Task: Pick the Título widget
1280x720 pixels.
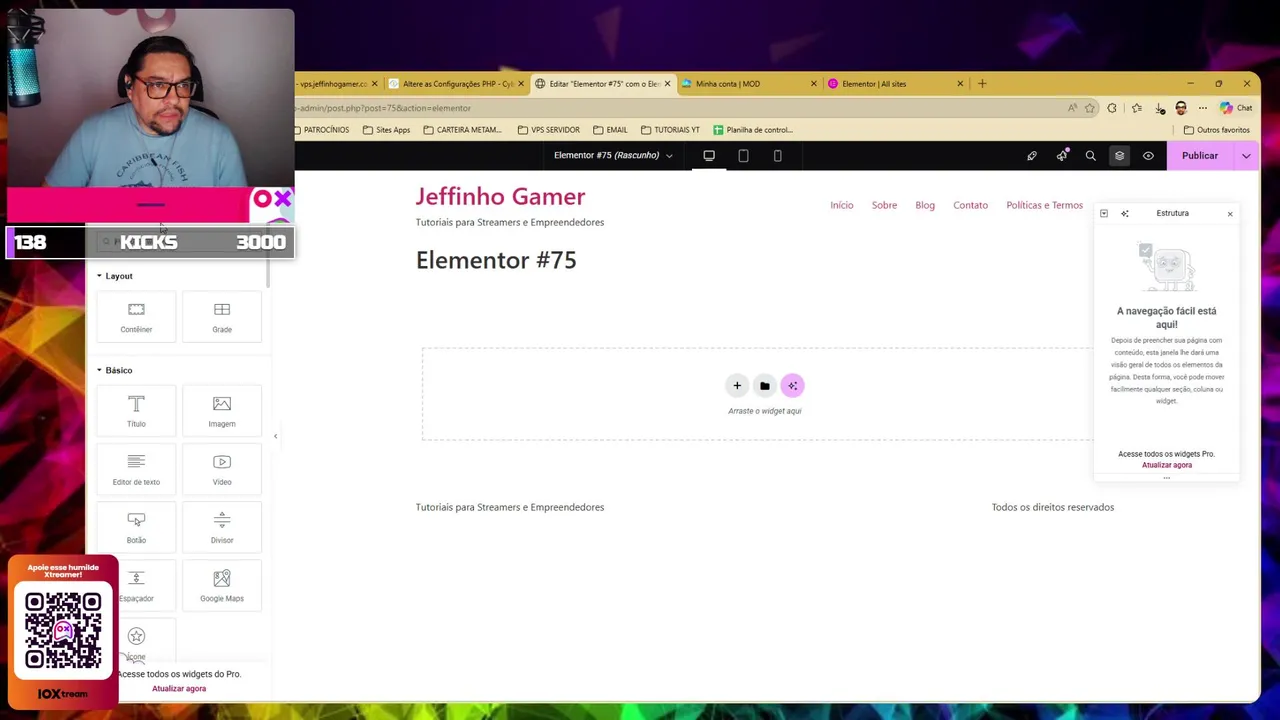Action: (x=136, y=411)
